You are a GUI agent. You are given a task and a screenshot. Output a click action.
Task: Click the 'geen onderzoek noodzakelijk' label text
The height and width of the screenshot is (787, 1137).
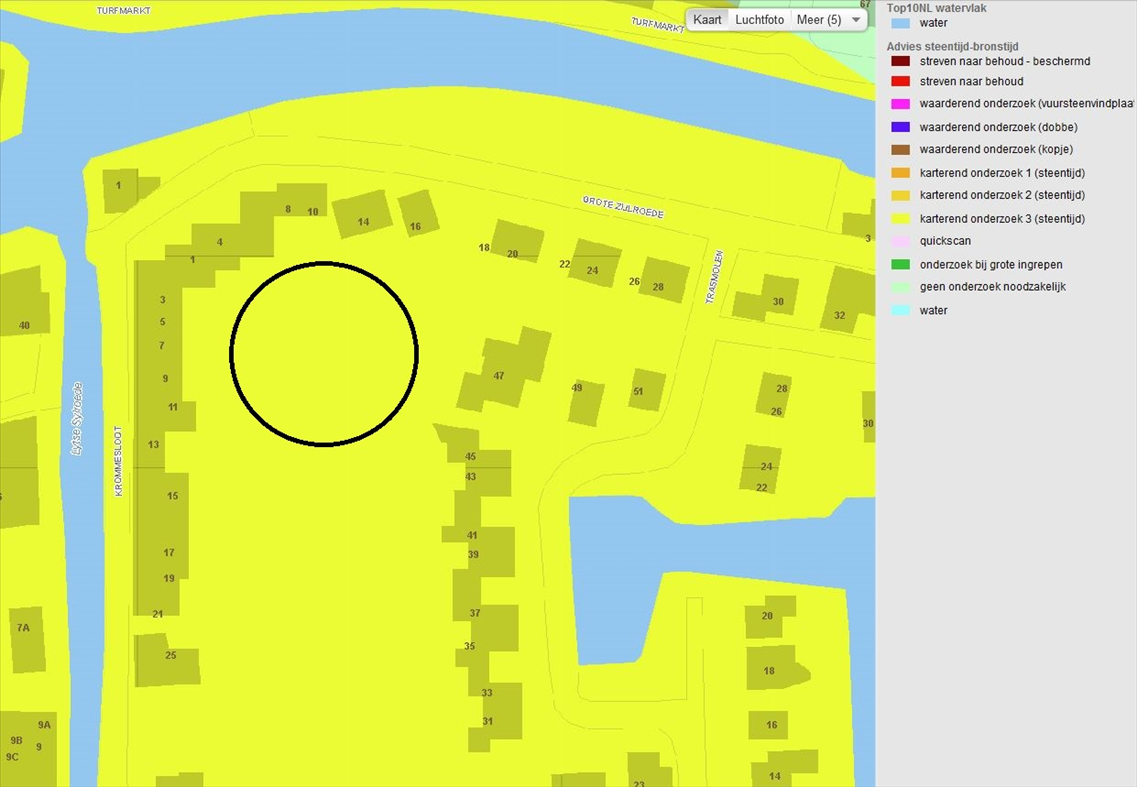(x=993, y=287)
